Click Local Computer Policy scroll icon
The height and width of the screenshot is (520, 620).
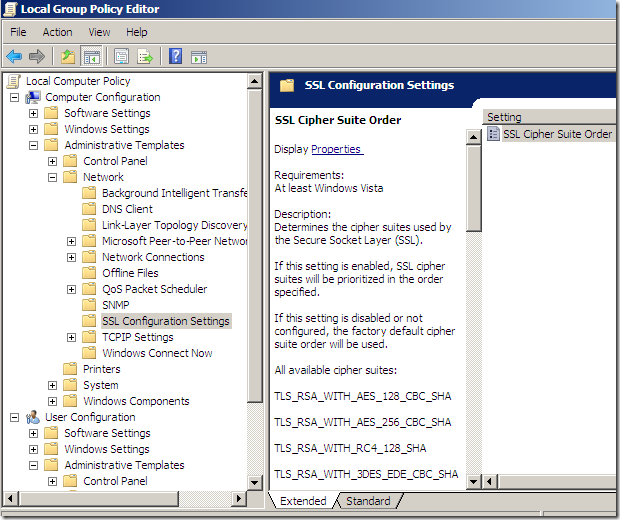coord(14,81)
